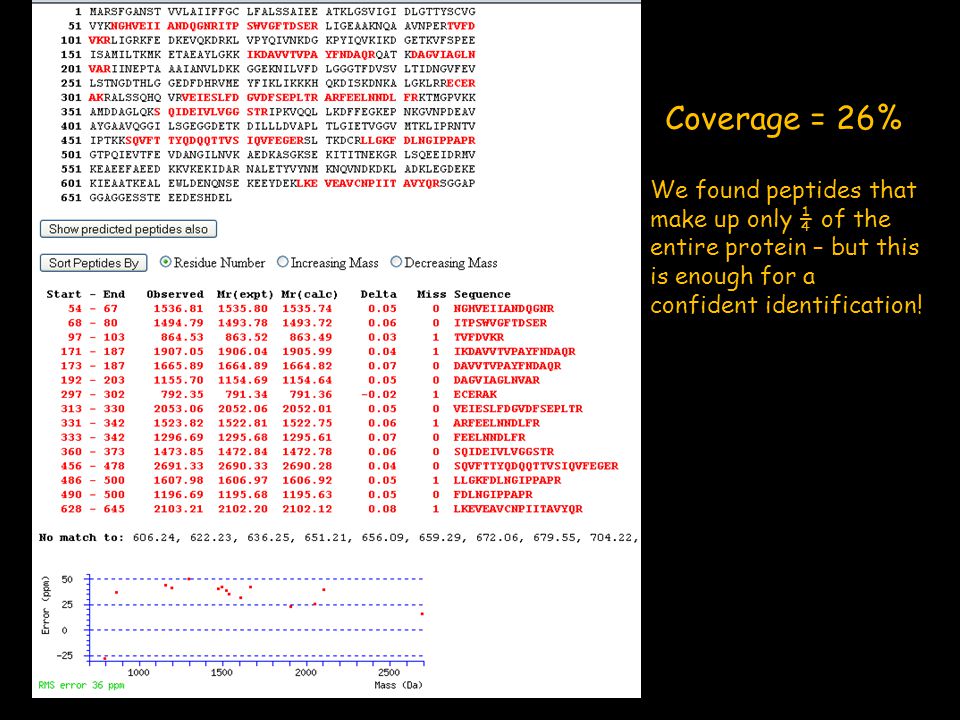Click Mr(expt) value 1664.89
The width and height of the screenshot is (960, 720).
click(x=242, y=366)
